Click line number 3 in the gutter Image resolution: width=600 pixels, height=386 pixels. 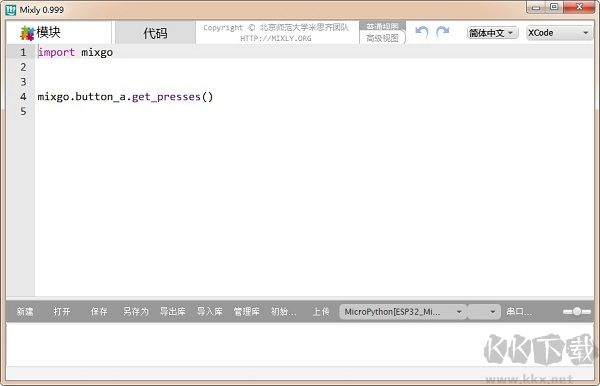tap(23, 82)
